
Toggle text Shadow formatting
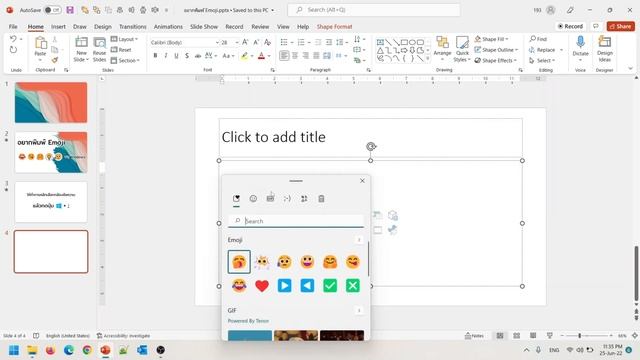pyautogui.click(x=187, y=56)
